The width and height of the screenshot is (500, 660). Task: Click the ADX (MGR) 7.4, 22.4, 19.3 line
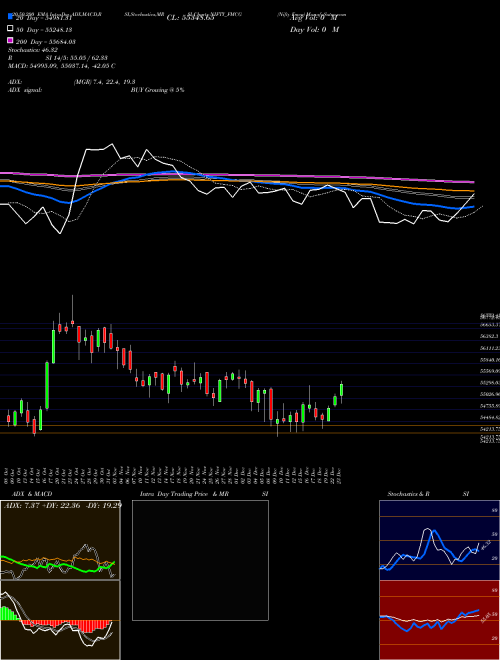pos(72,82)
